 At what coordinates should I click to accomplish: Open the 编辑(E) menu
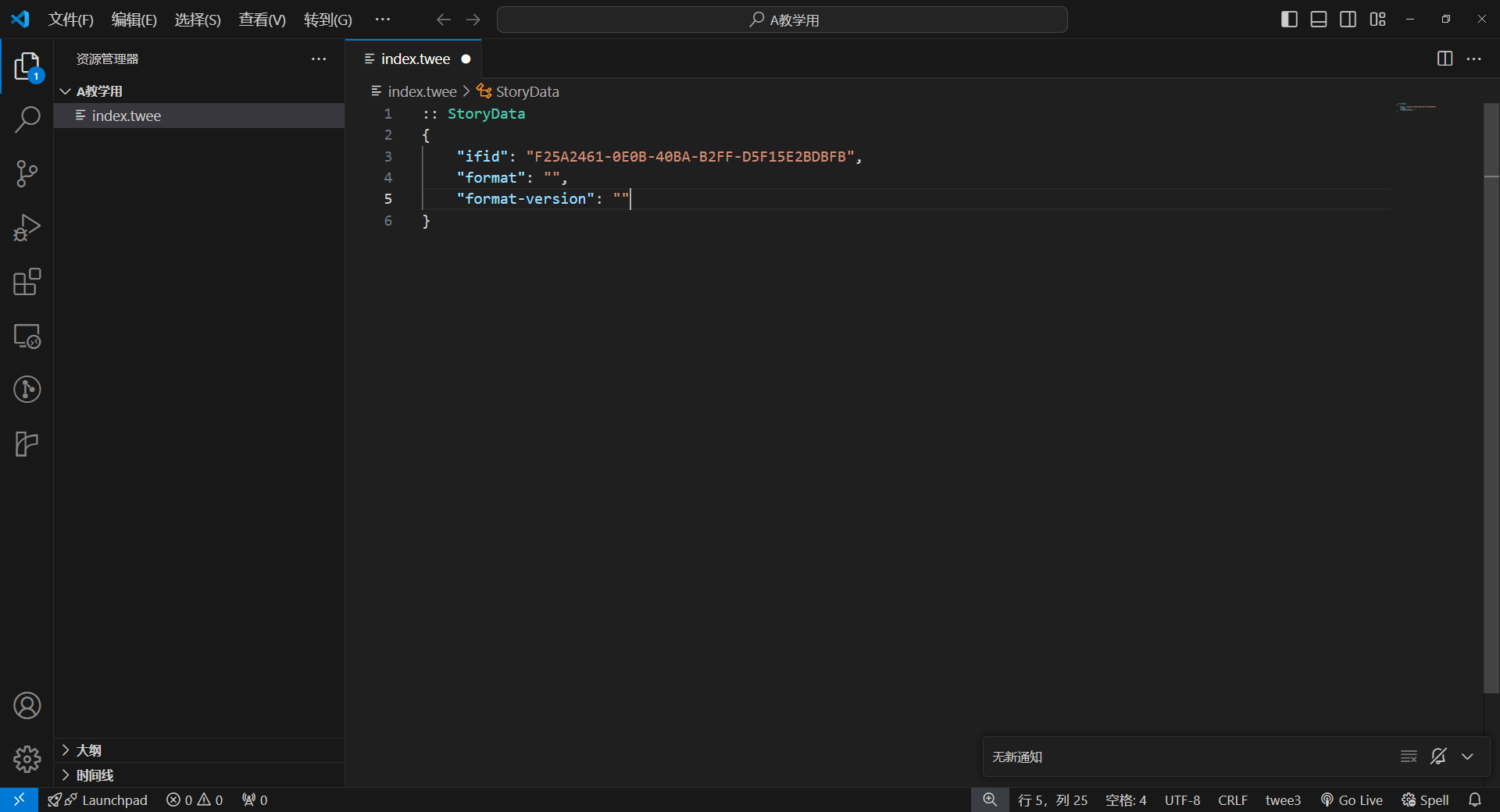click(134, 20)
